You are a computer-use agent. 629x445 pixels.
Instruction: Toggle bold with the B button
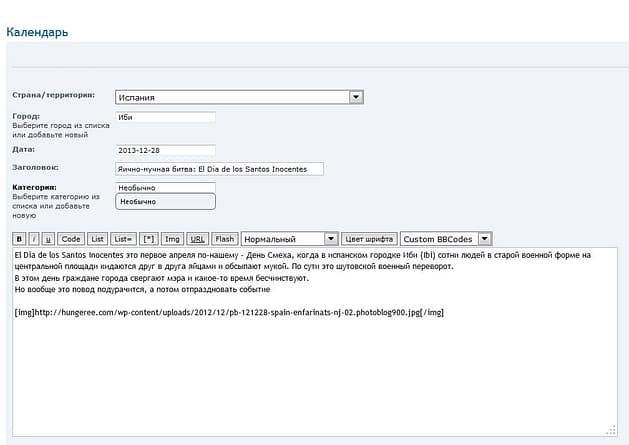click(x=19, y=239)
